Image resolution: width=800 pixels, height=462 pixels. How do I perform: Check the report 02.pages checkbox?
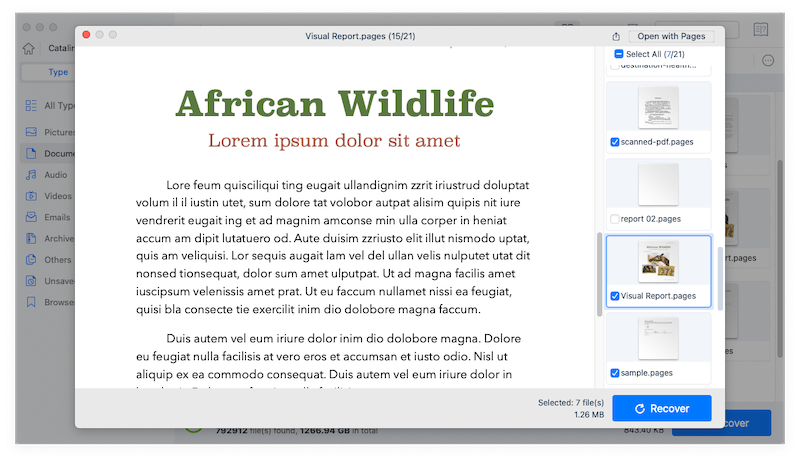click(615, 218)
